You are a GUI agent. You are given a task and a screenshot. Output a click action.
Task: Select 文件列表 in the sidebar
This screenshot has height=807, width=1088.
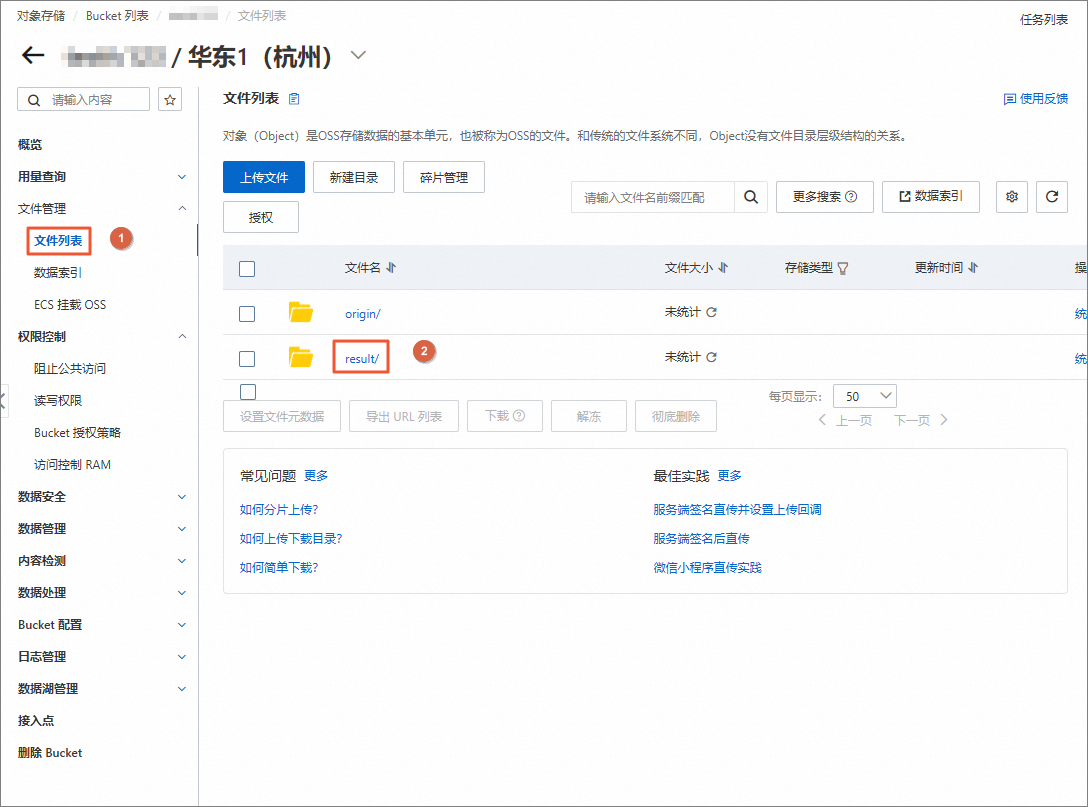58,241
